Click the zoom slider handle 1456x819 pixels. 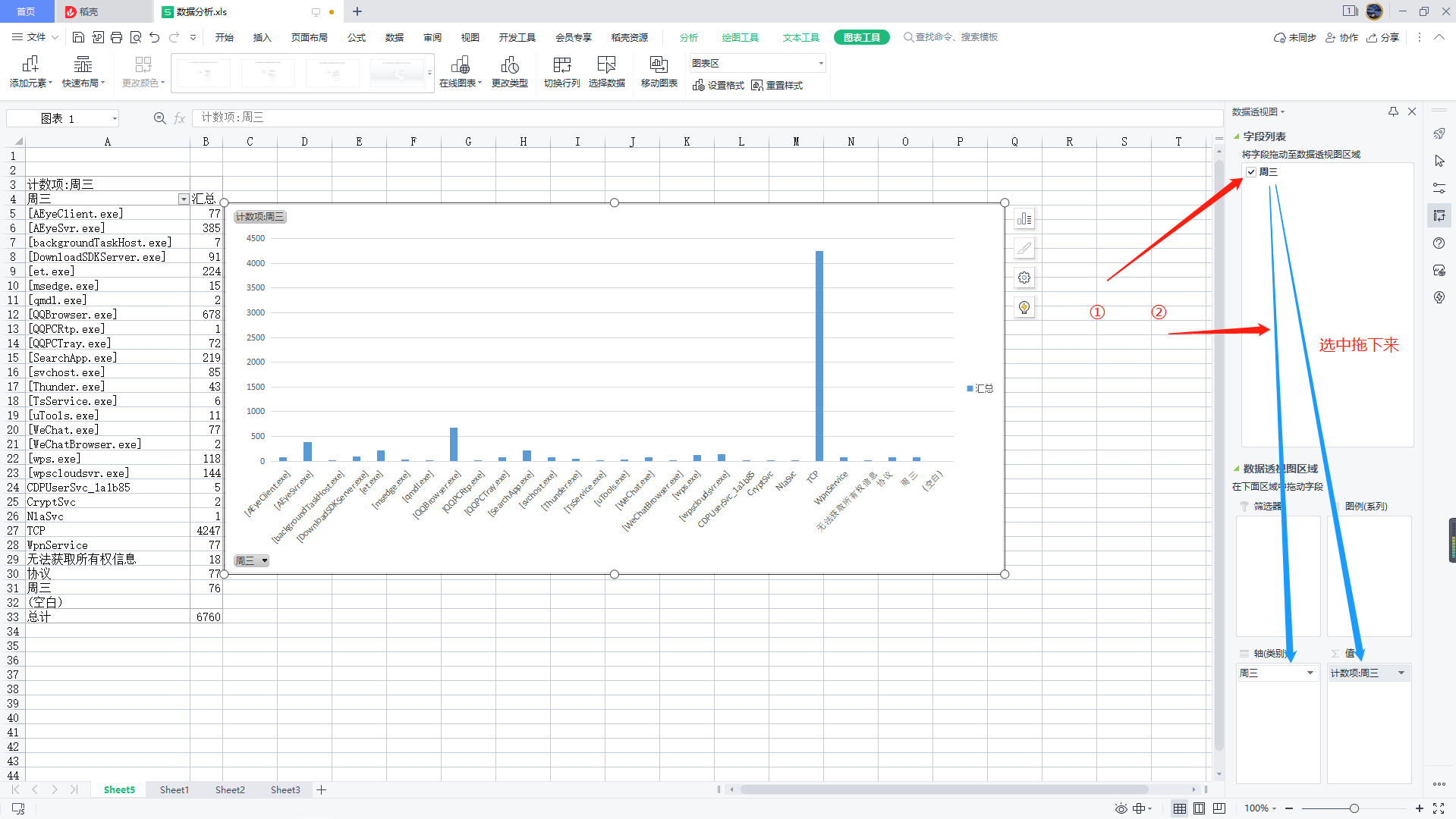point(1354,808)
